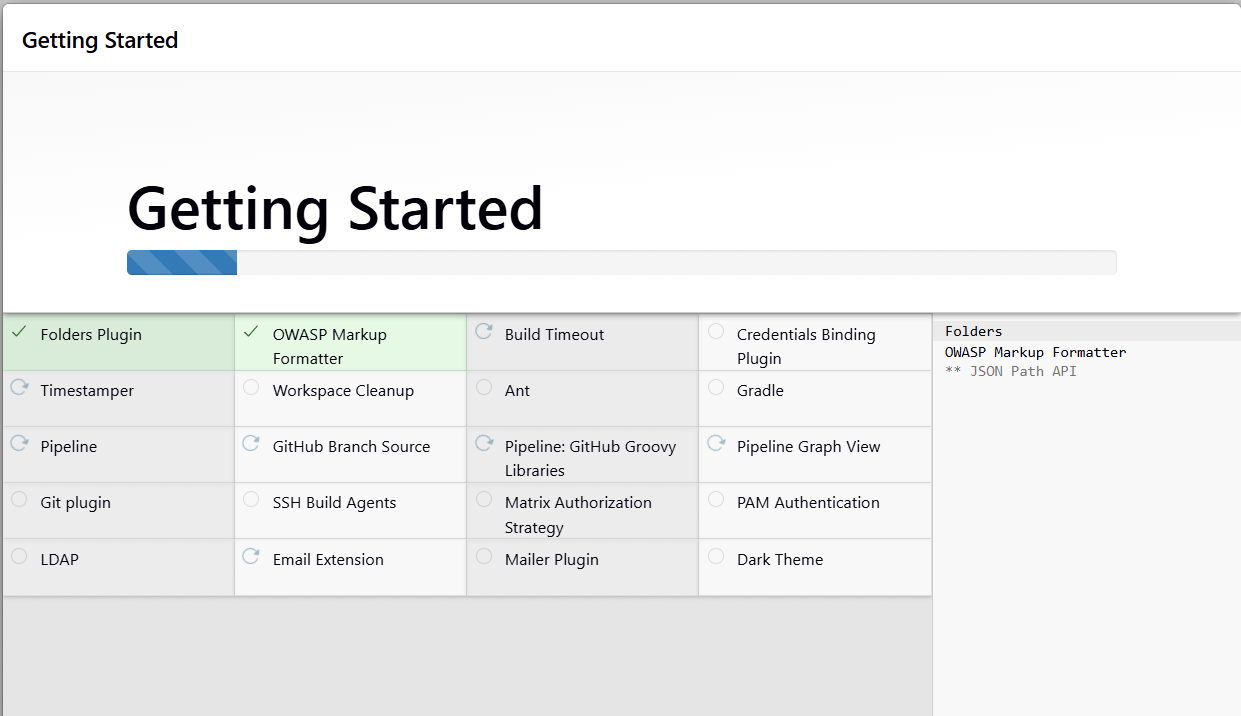1241x716 pixels.
Task: Click OWASP Markup Formatter in install log
Action: [1035, 352]
